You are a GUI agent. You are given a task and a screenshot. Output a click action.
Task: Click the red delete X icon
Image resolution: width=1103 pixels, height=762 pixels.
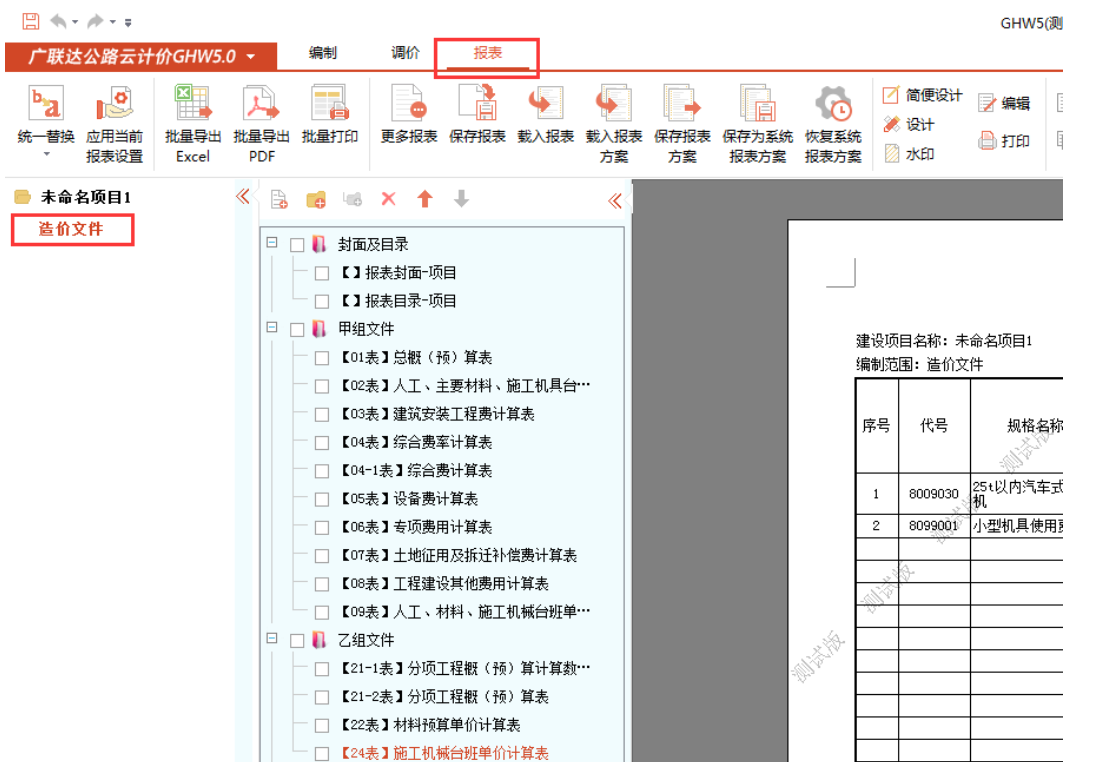pyautogui.click(x=388, y=199)
